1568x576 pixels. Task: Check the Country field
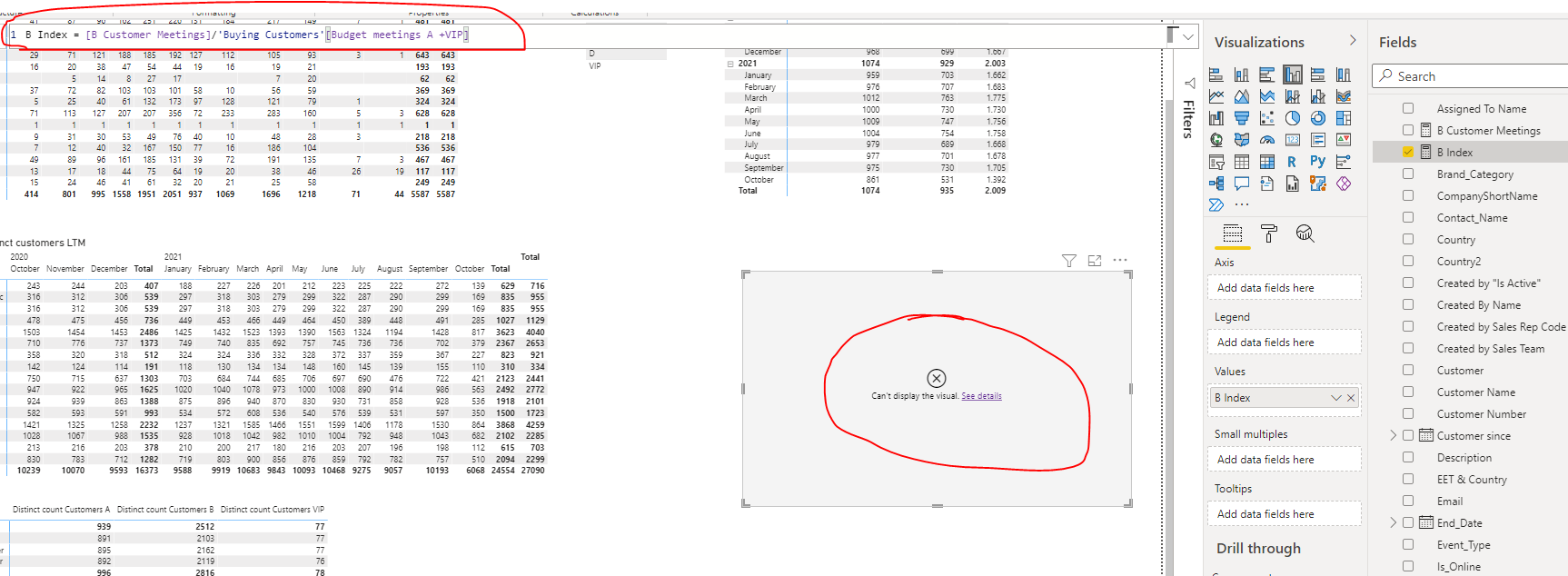[x=1408, y=239]
